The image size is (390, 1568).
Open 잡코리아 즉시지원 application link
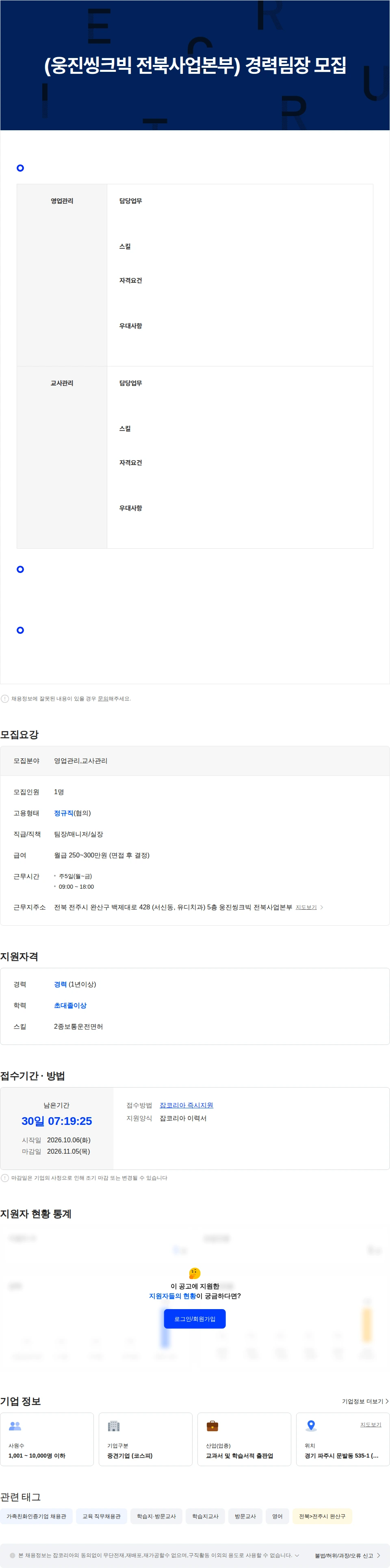pyautogui.click(x=186, y=1105)
